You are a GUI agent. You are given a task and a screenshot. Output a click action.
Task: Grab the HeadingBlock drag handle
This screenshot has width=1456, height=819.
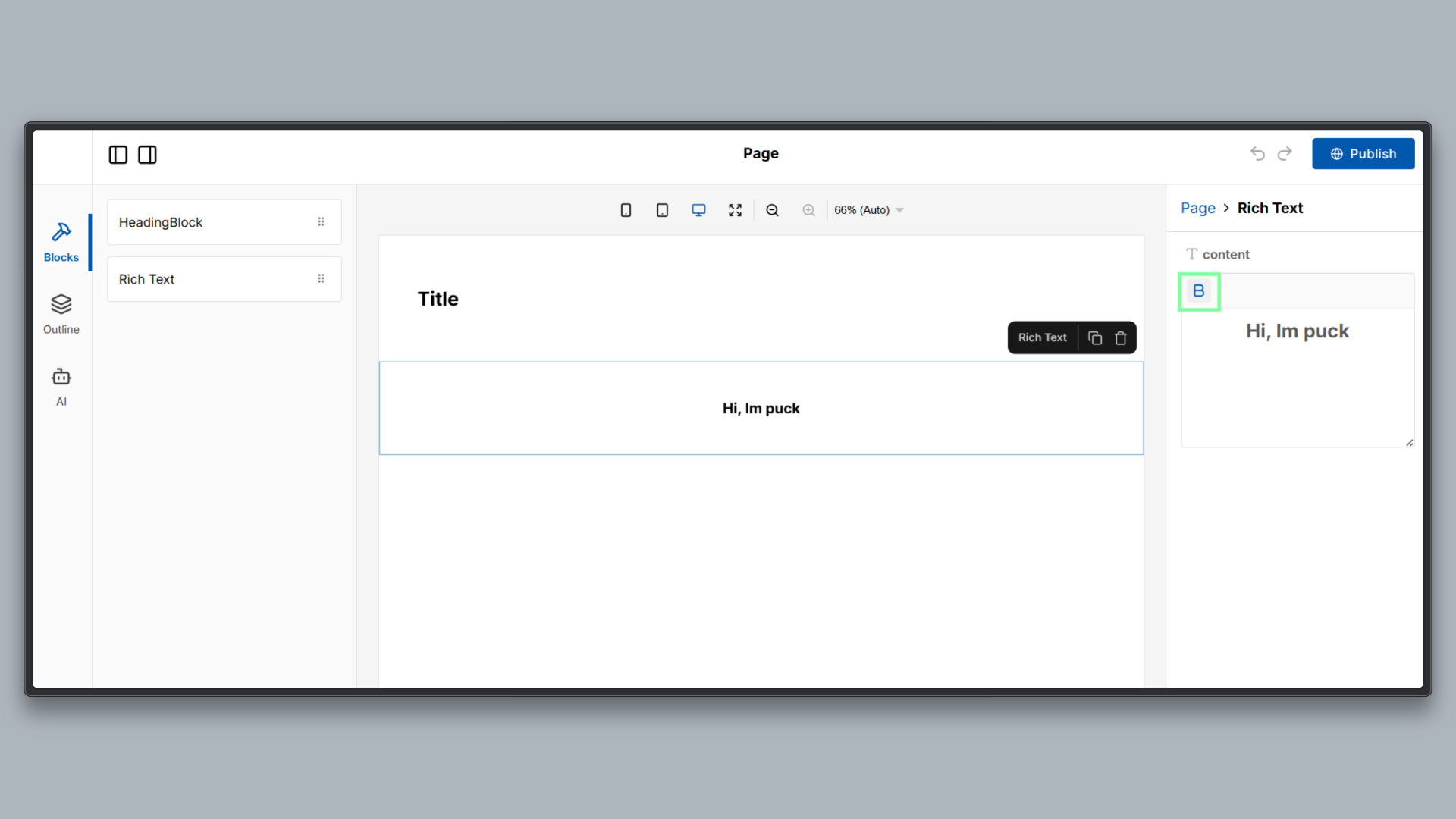(x=322, y=221)
